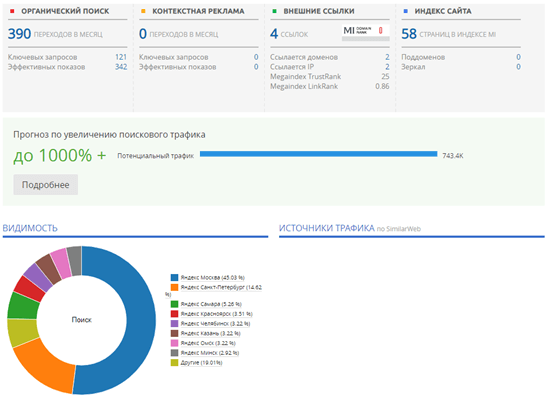This screenshot has width=549, height=397.
Task: Click the red Красноярск legend swatch
Action: point(174,314)
